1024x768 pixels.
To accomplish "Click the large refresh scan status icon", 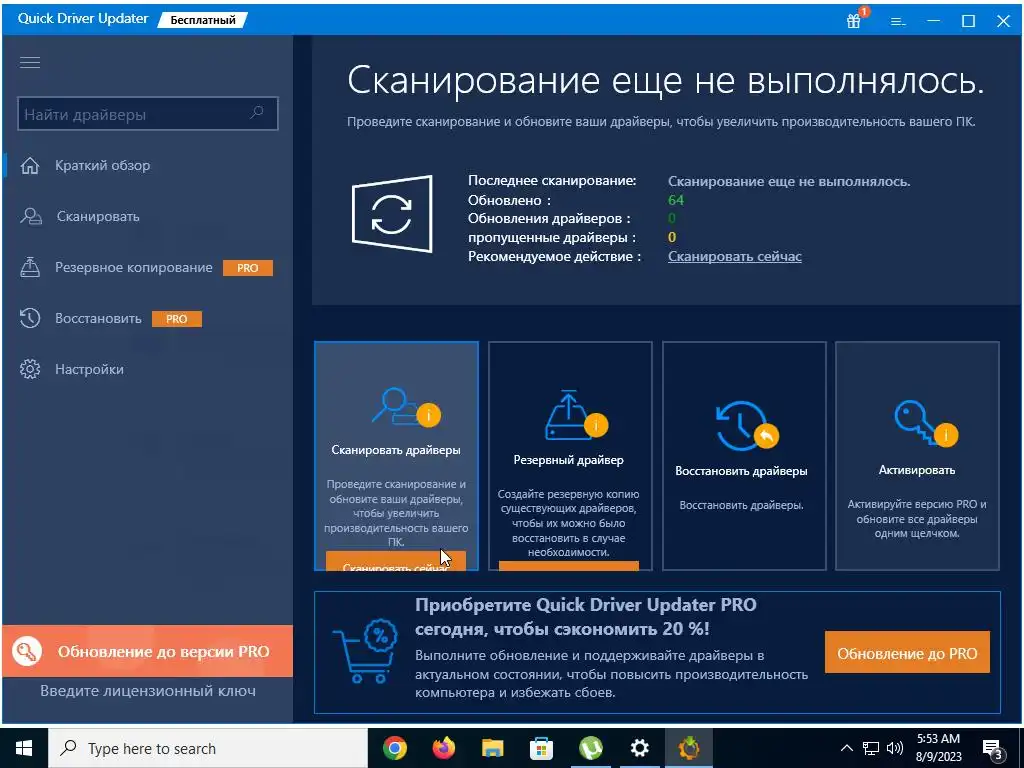I will coord(392,214).
